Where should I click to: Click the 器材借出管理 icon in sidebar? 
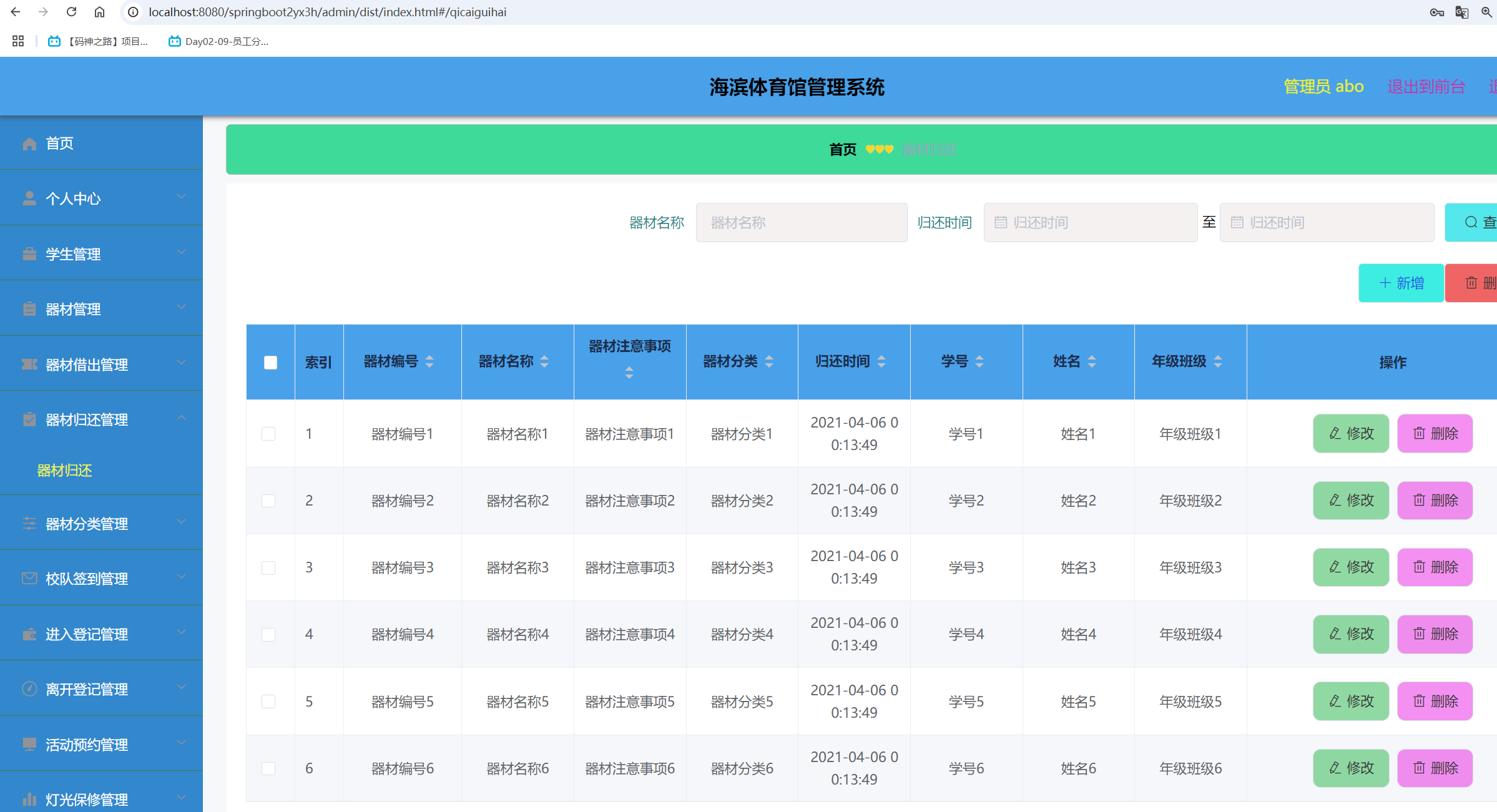tap(29, 364)
